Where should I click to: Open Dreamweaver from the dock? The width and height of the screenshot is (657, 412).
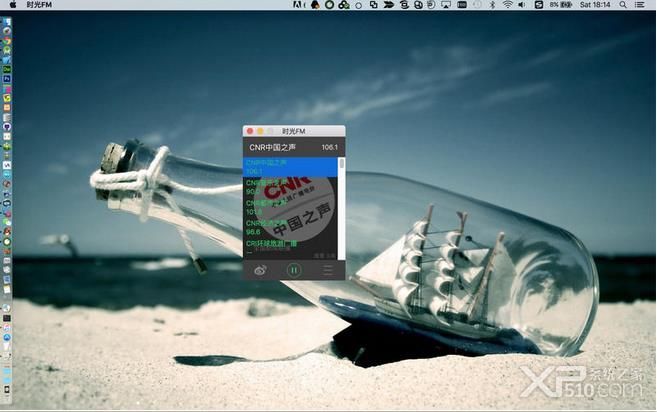(x=7, y=69)
